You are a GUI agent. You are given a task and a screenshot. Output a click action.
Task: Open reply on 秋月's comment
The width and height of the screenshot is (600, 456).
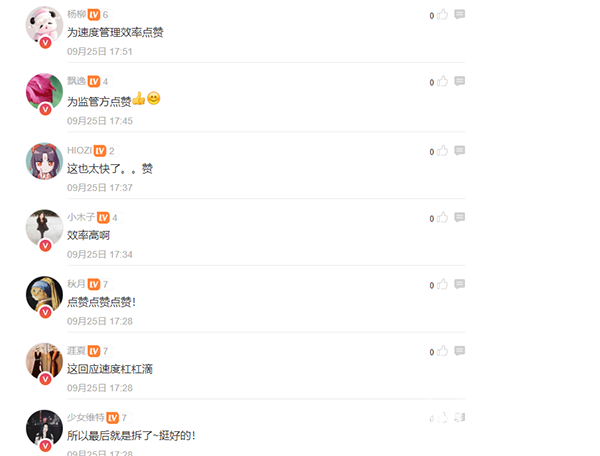[460, 284]
